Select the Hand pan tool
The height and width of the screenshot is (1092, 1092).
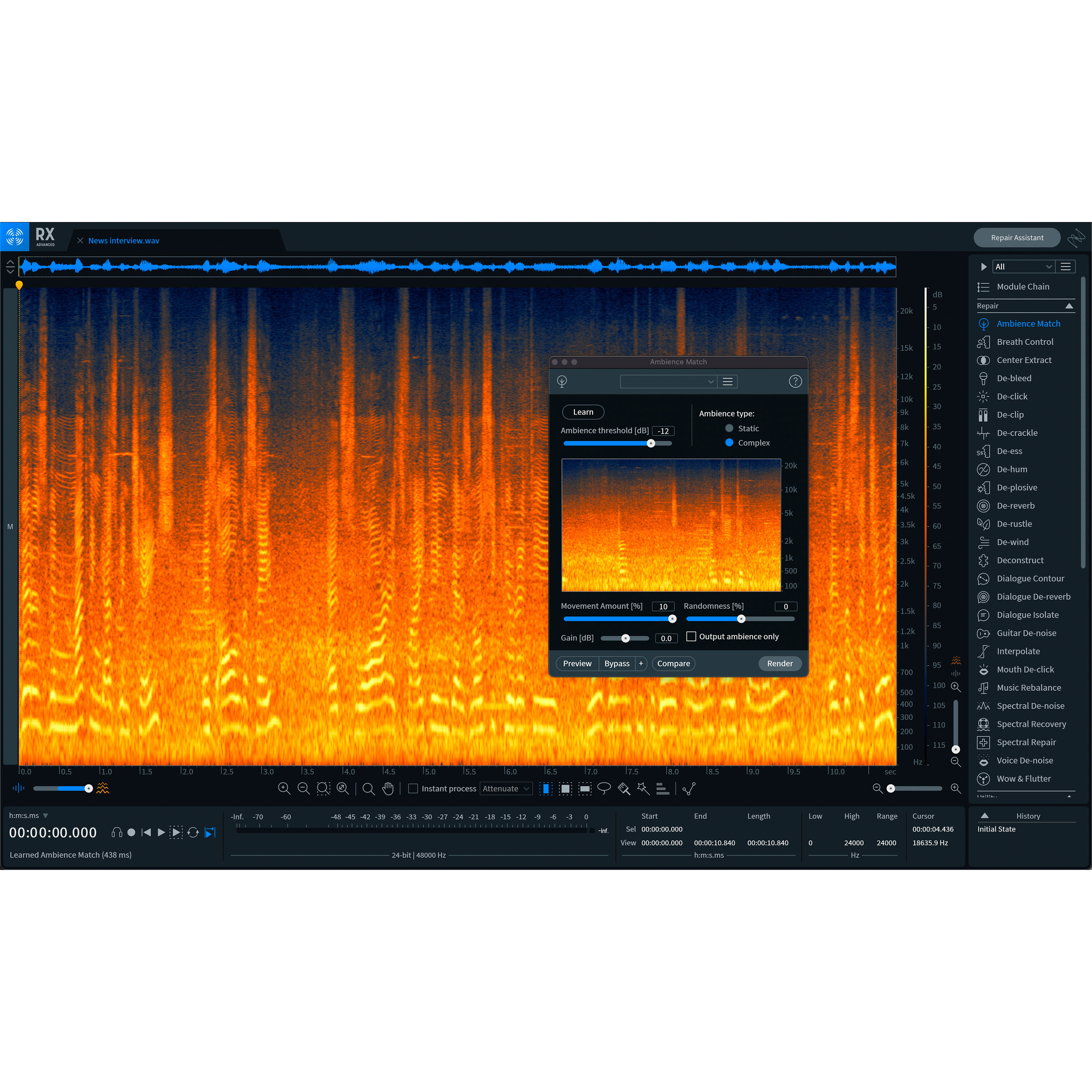pyautogui.click(x=388, y=788)
